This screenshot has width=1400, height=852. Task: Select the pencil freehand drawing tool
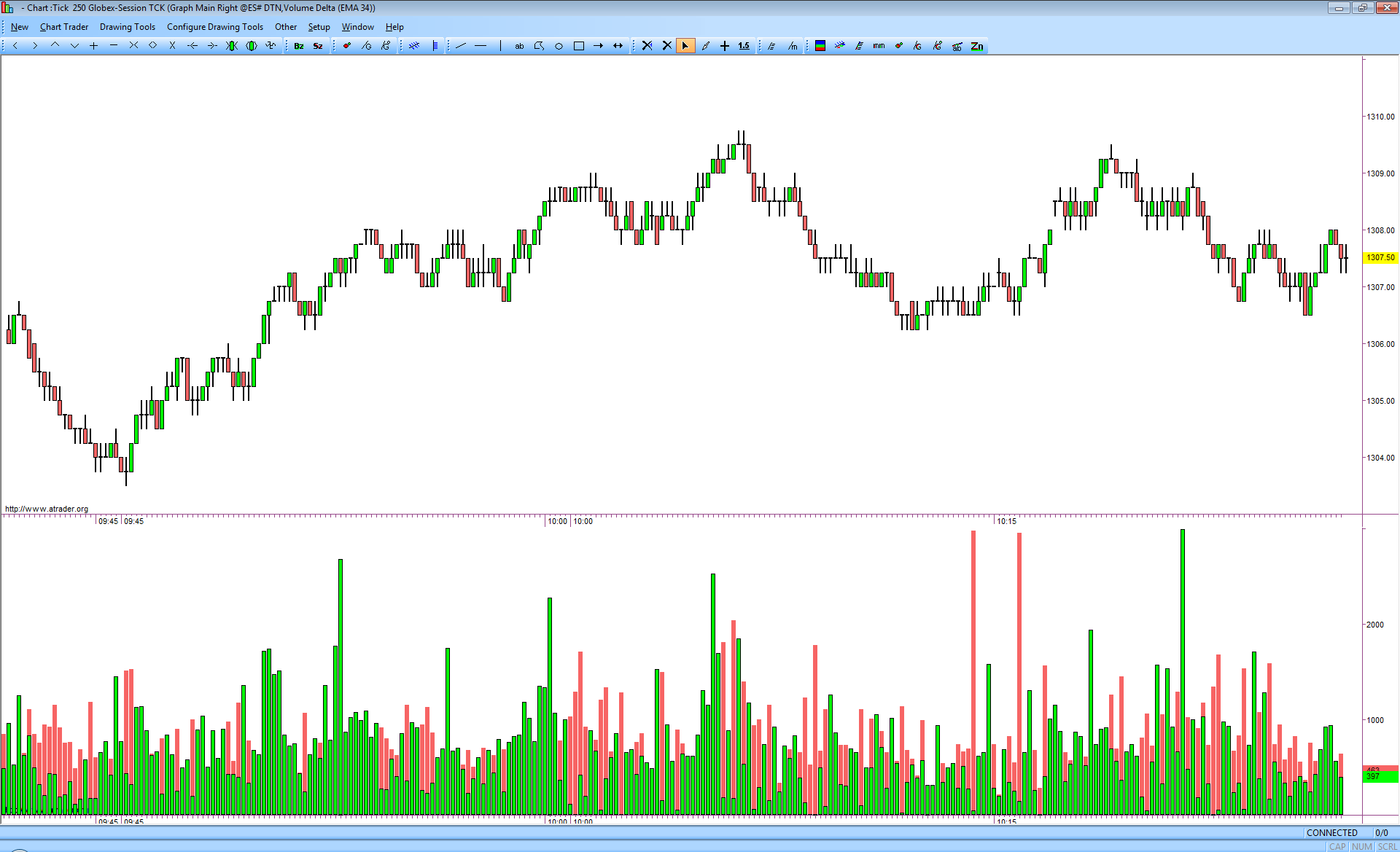click(706, 46)
